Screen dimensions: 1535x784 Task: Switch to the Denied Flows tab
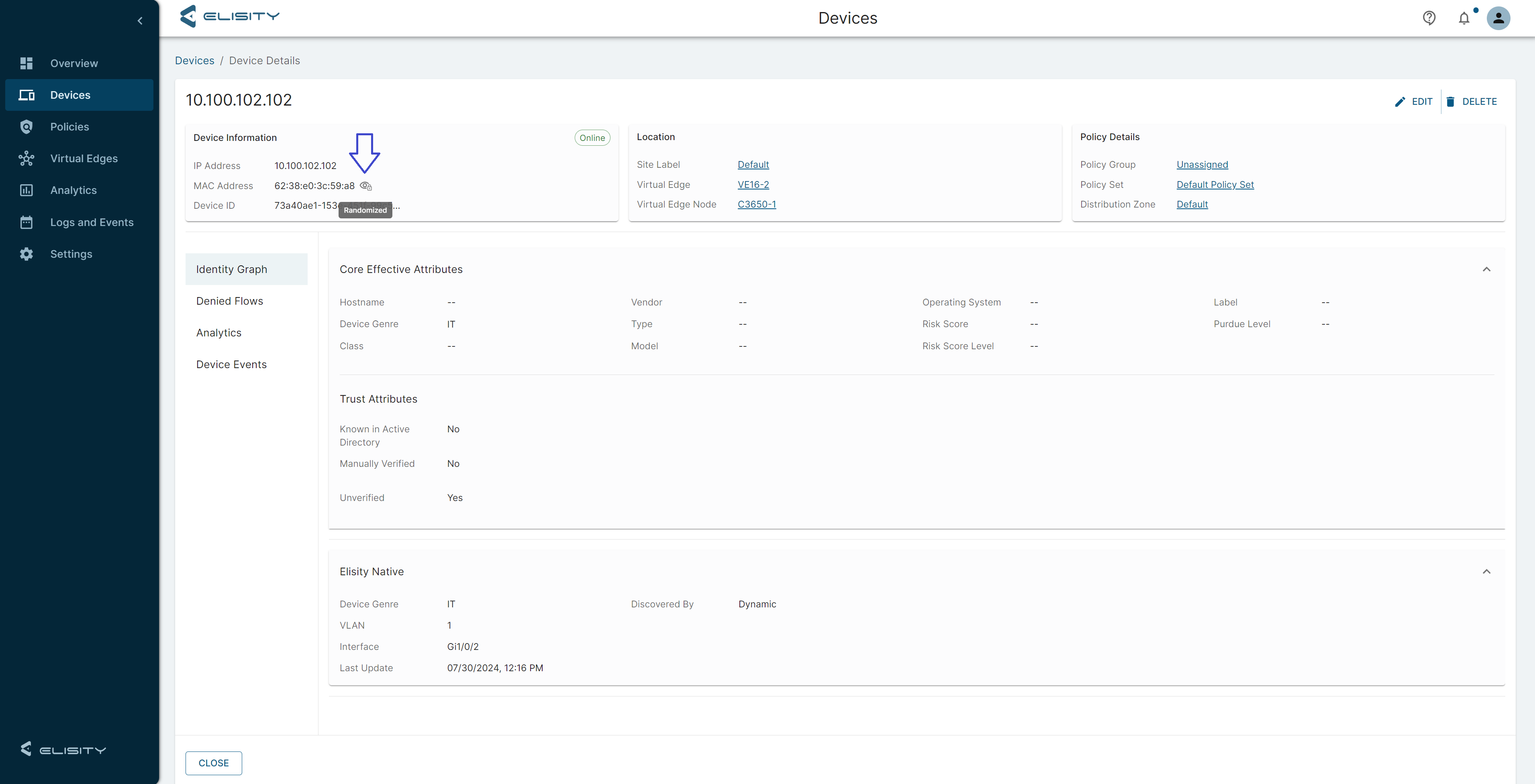[229, 301]
